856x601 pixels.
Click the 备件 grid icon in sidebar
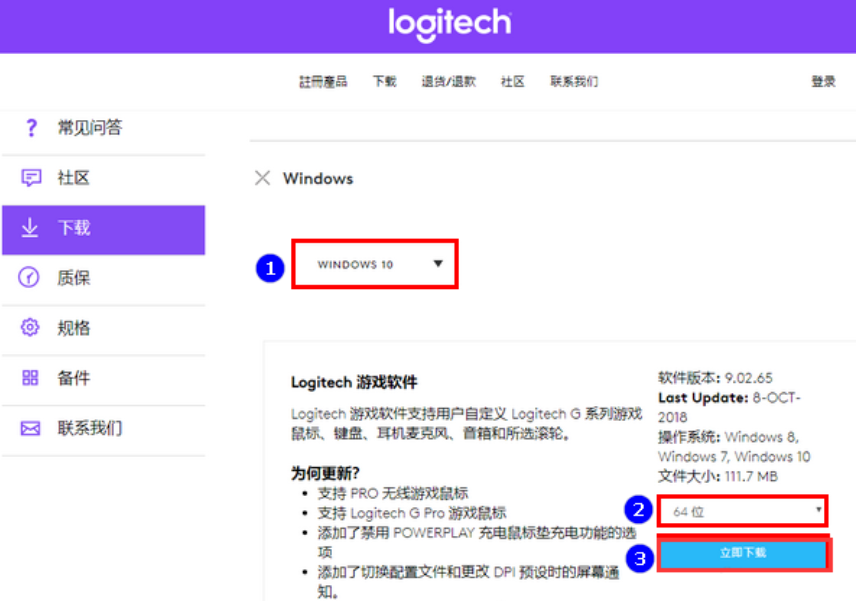30,378
